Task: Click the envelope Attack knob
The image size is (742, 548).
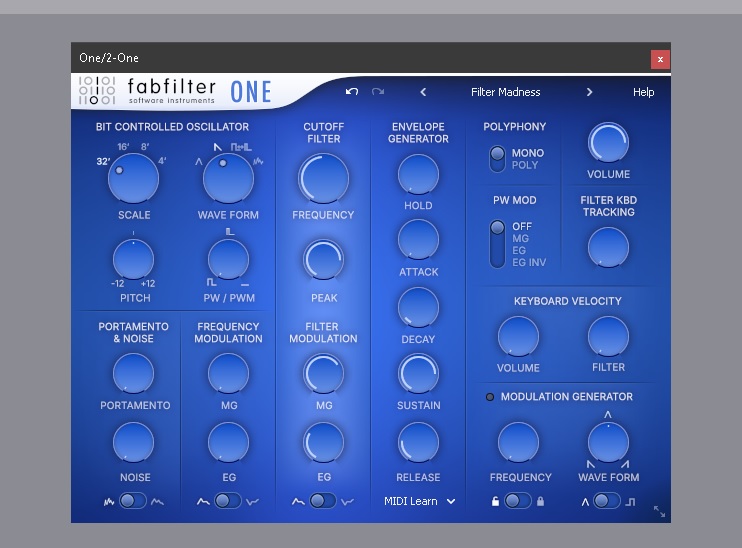Action: pos(418,239)
